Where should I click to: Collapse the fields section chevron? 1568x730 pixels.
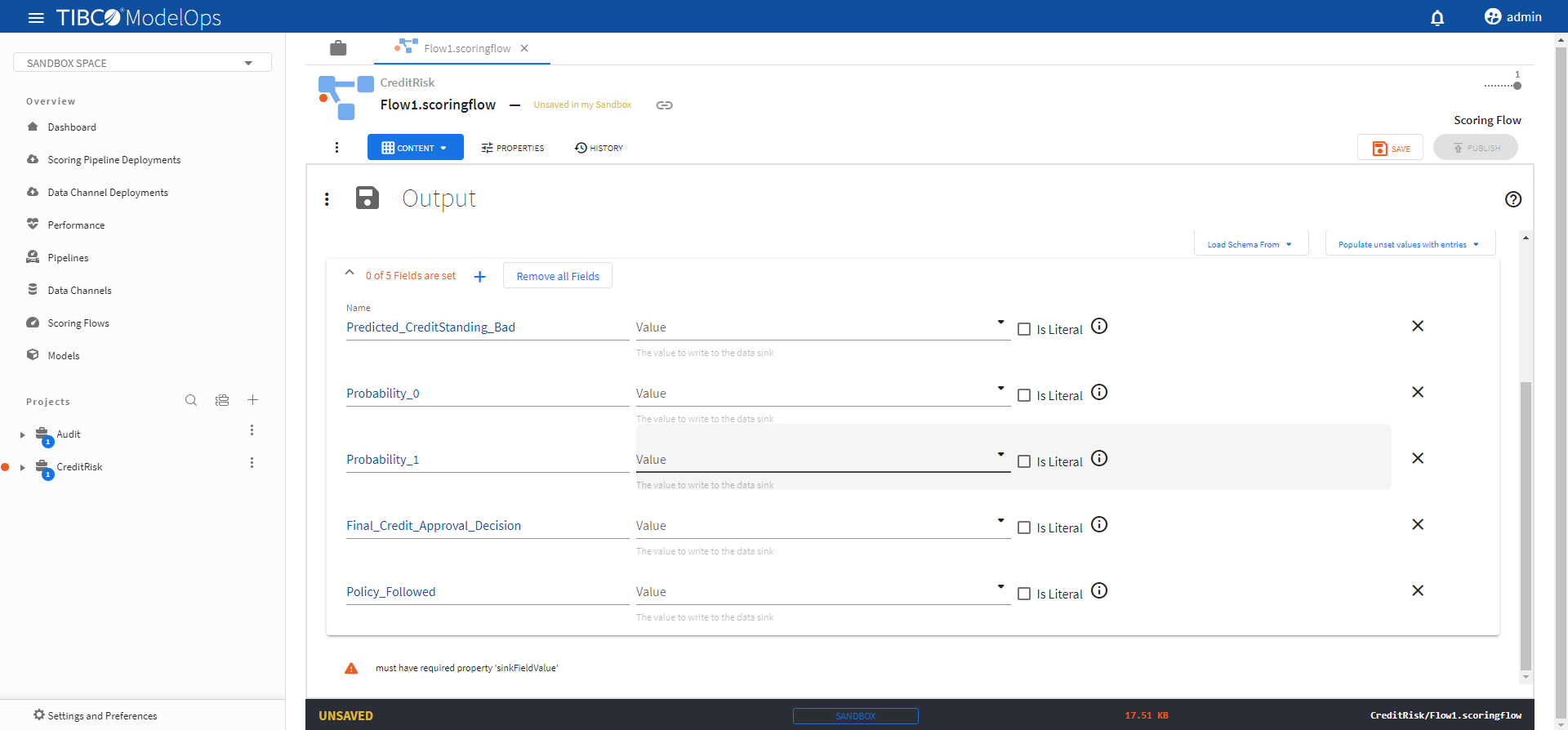(x=350, y=273)
